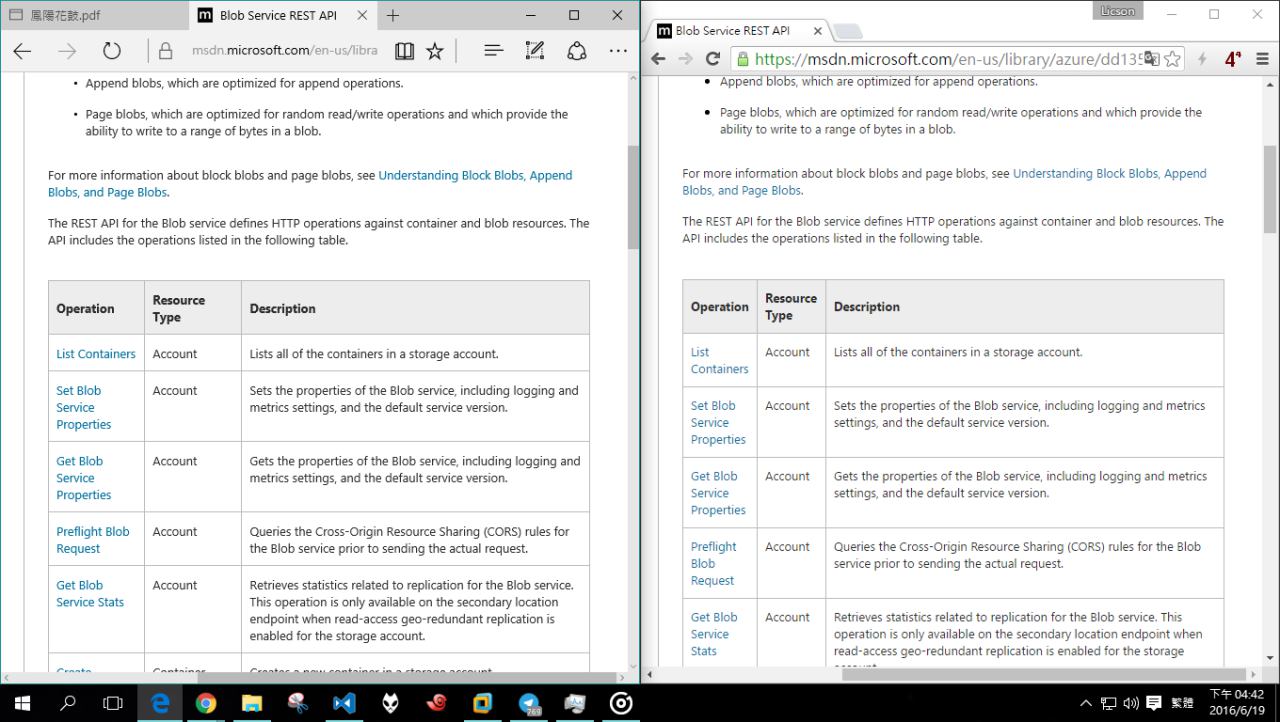Expand hidden system tray icons
Viewport: 1280px width, 722px height.
point(1086,703)
